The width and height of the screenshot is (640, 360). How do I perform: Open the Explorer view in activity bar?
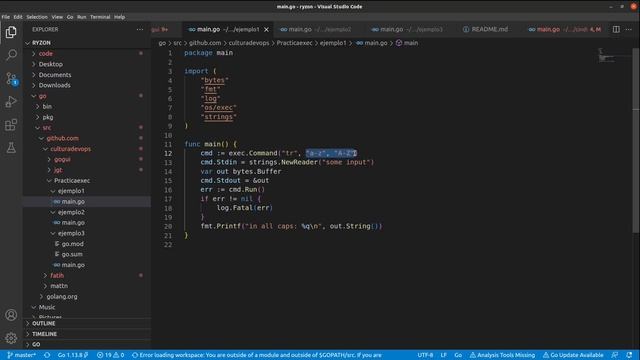pos(11,32)
